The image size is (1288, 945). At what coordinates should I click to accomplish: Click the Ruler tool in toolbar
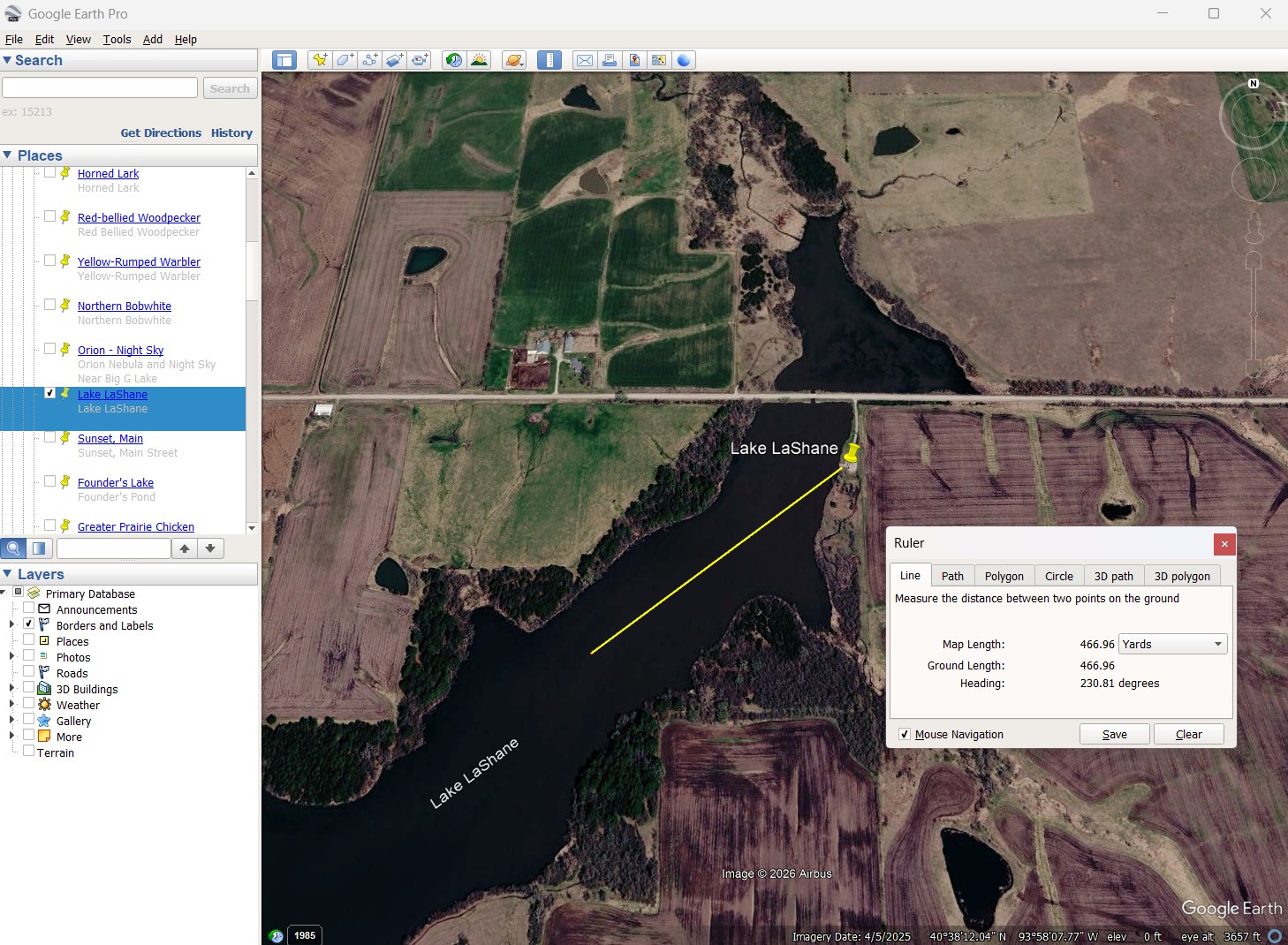tap(549, 60)
